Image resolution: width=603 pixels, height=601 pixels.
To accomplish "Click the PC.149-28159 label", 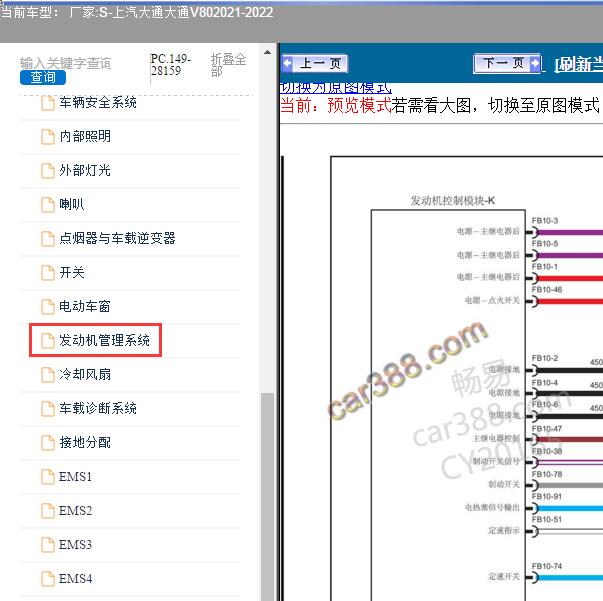I will [170, 65].
